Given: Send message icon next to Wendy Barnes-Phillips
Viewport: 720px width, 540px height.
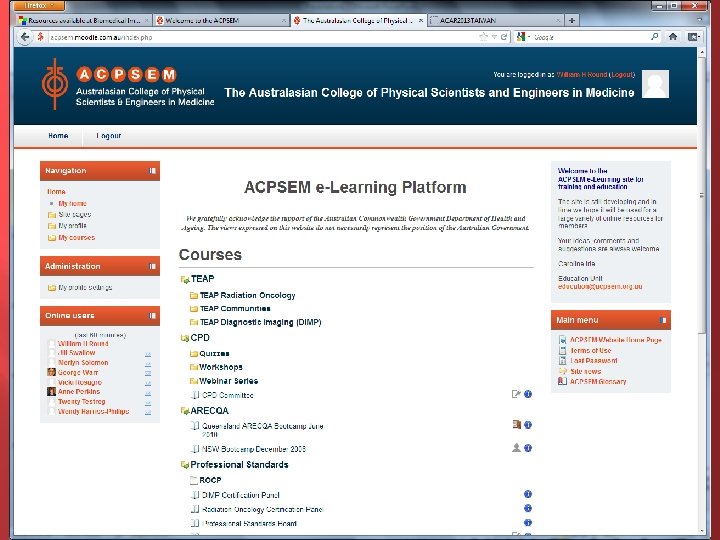Looking at the screenshot, I should [148, 412].
